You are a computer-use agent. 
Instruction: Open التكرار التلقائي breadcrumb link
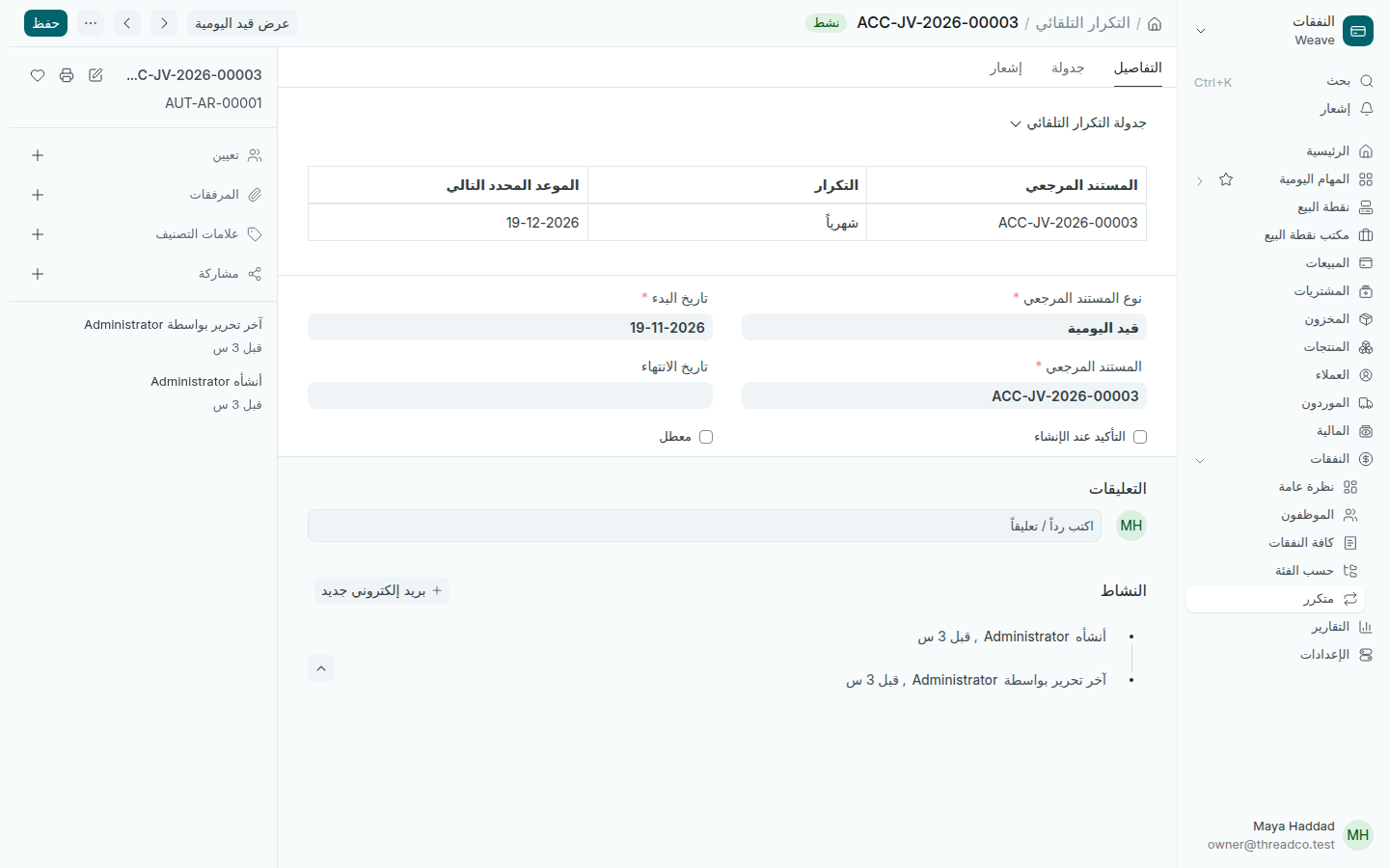pos(1082,22)
